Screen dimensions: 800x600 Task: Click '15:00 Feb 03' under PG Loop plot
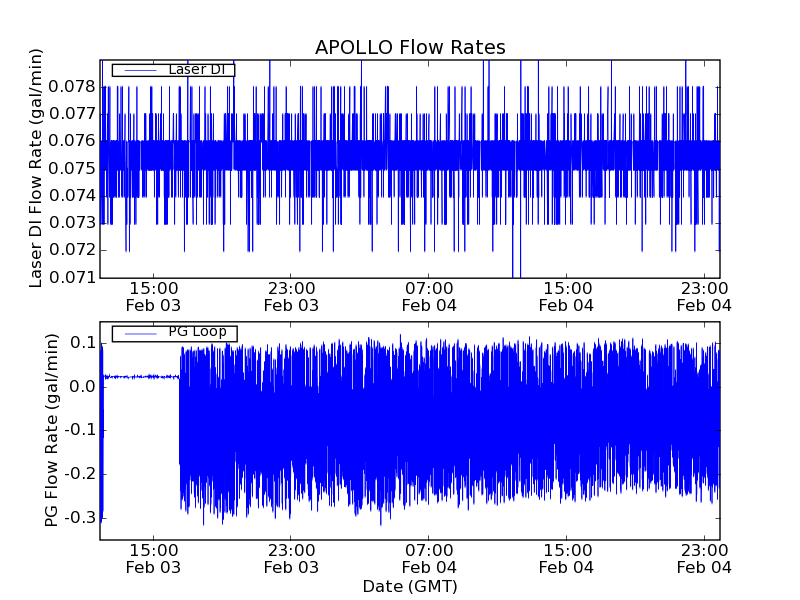pos(153,559)
